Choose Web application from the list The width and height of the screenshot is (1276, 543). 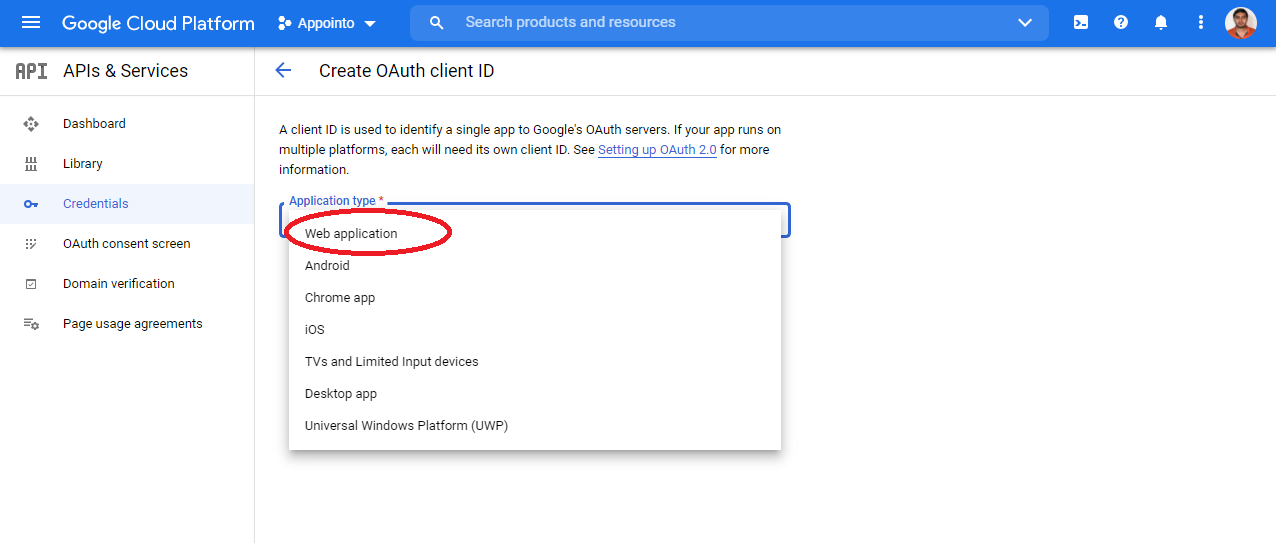tap(535, 234)
